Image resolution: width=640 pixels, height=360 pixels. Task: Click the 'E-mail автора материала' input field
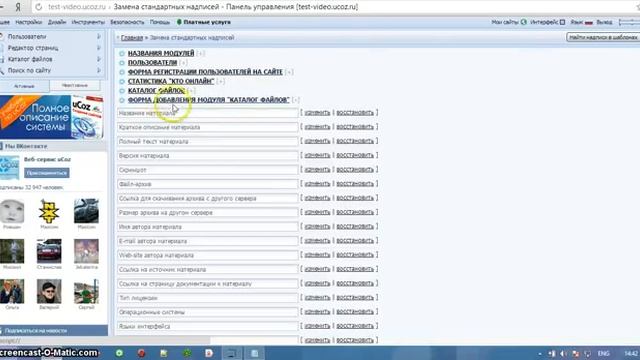pos(208,241)
